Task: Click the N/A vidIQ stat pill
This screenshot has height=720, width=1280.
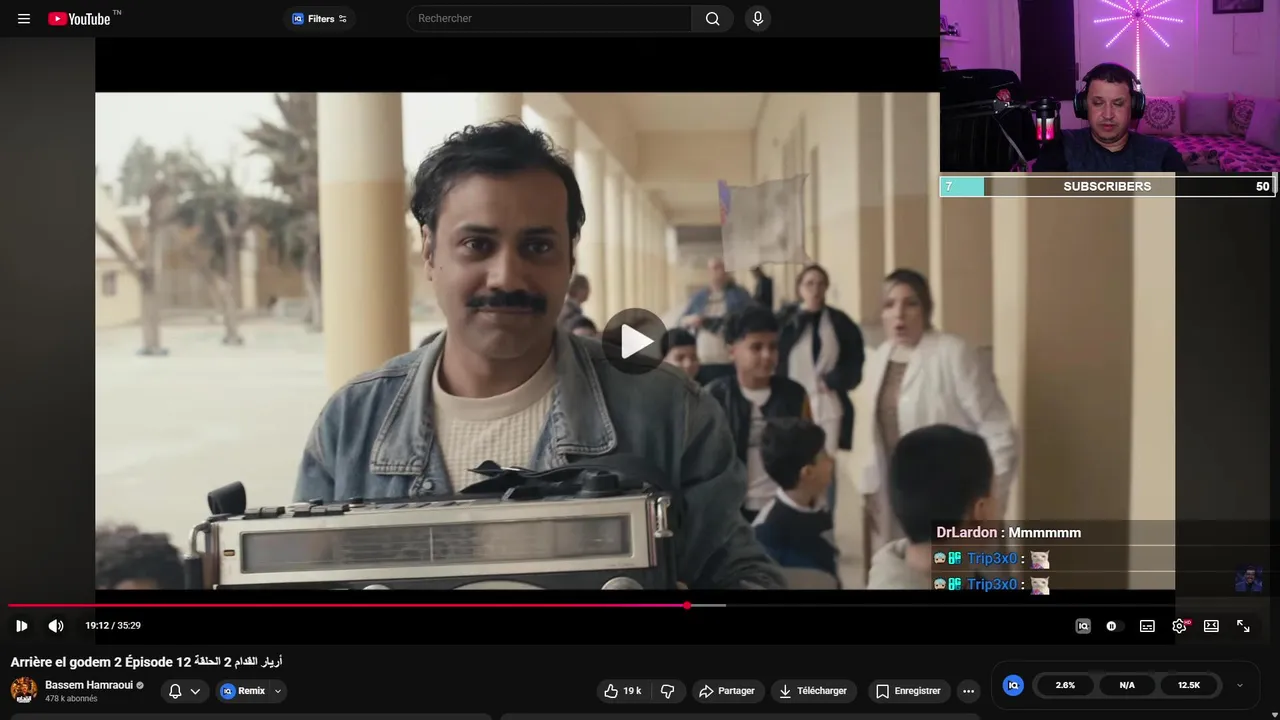Action: pyautogui.click(x=1127, y=685)
